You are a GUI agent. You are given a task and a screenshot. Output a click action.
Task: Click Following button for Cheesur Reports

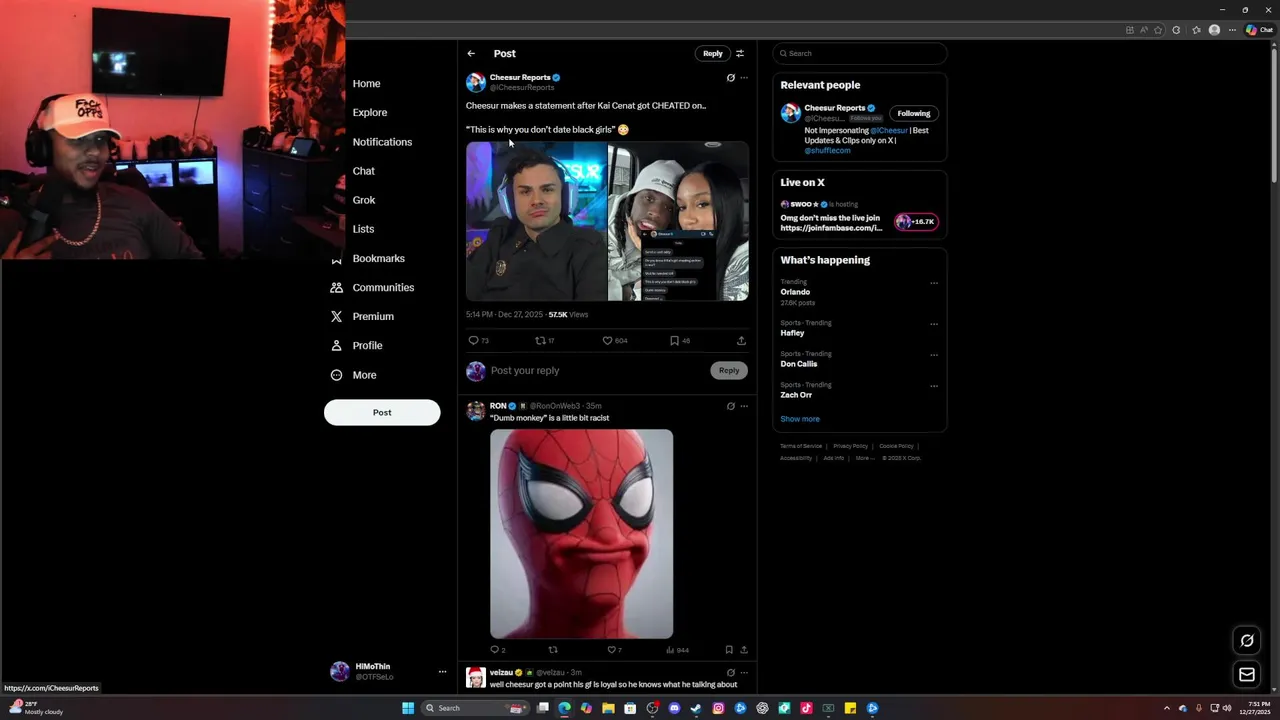click(913, 113)
